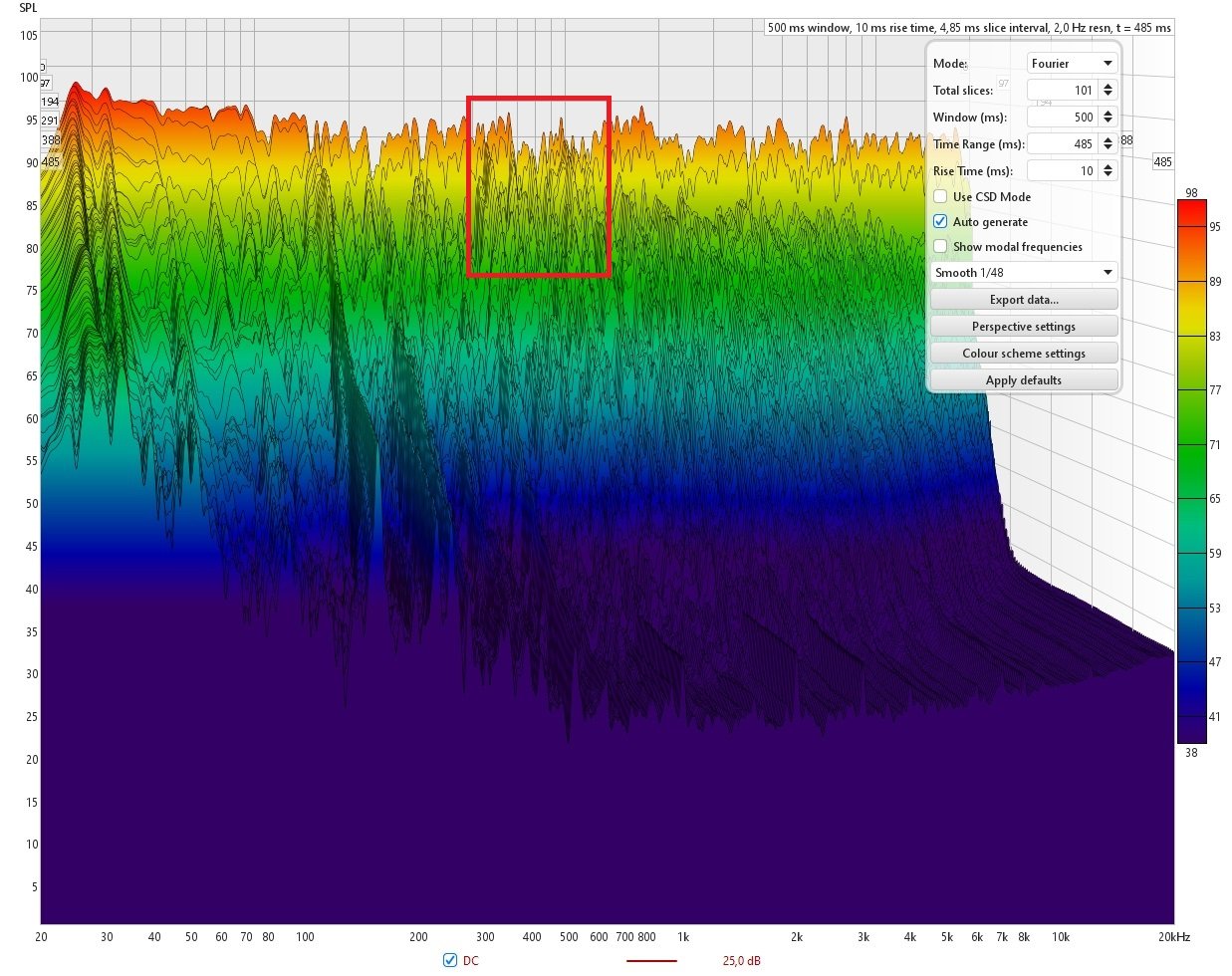Expand the Smooth 1/48 smoothing dropdown
The width and height of the screenshot is (1232, 976).
(x=1023, y=273)
